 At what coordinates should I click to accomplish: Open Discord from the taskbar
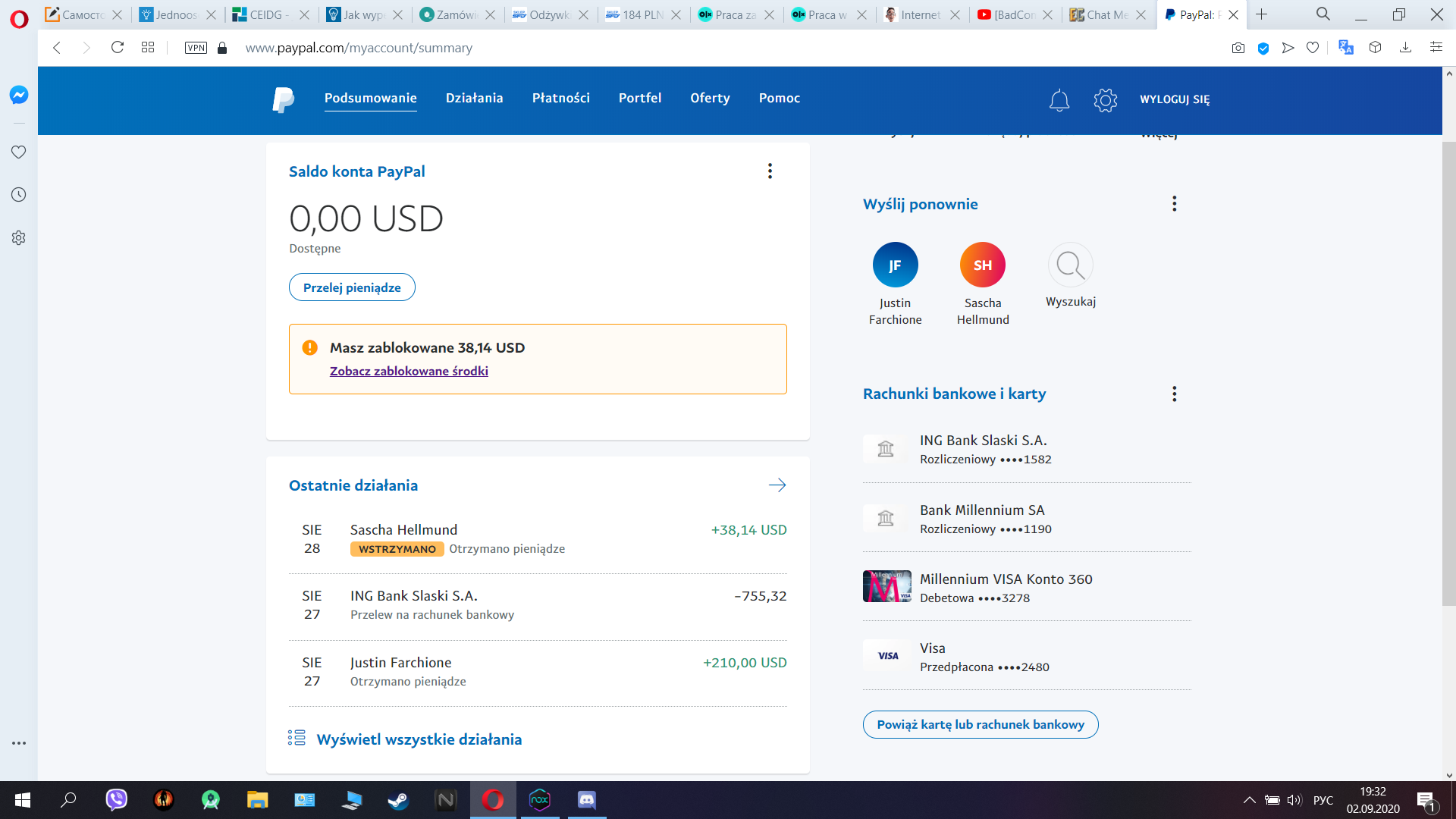(x=587, y=800)
